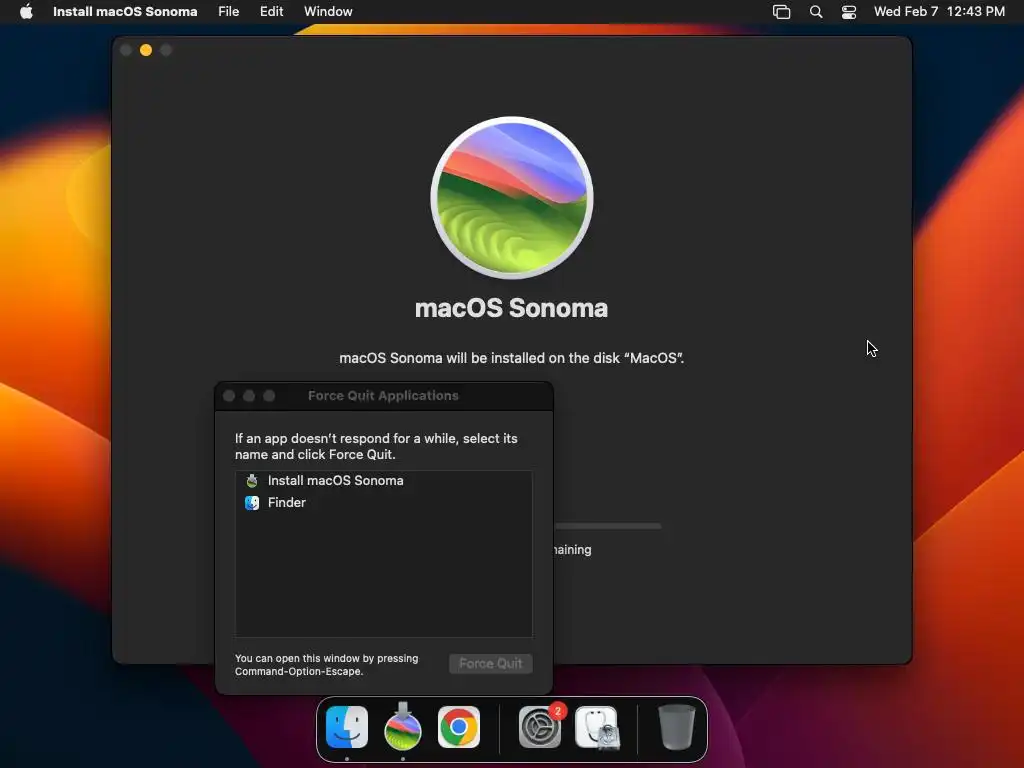Open the Install macOS Sonoma menu
This screenshot has height=768, width=1024.
tap(125, 11)
